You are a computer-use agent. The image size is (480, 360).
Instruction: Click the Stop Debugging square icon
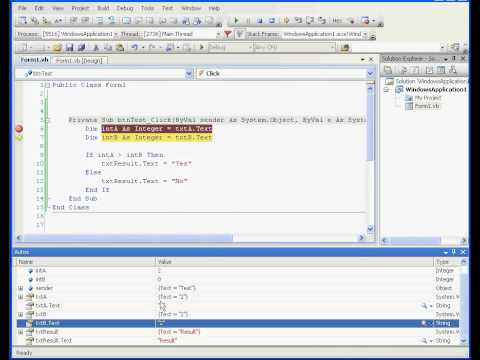260,21
